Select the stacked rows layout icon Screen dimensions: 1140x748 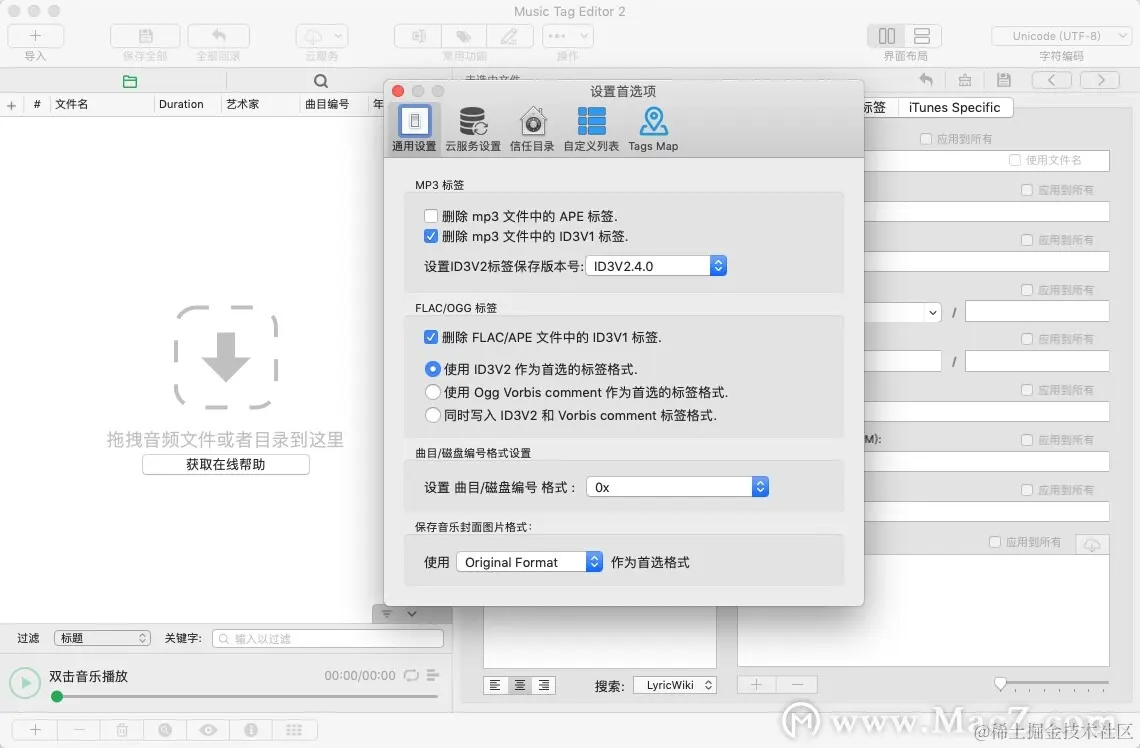coord(922,36)
